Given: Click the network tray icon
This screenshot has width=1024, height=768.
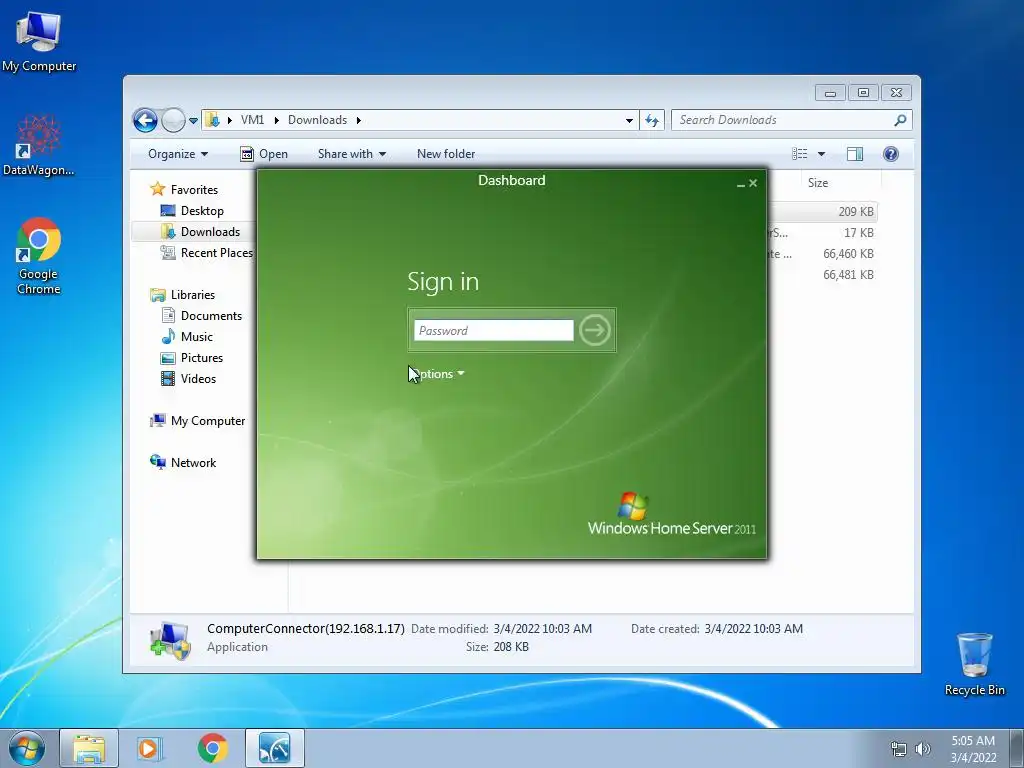Looking at the screenshot, I should tap(899, 749).
